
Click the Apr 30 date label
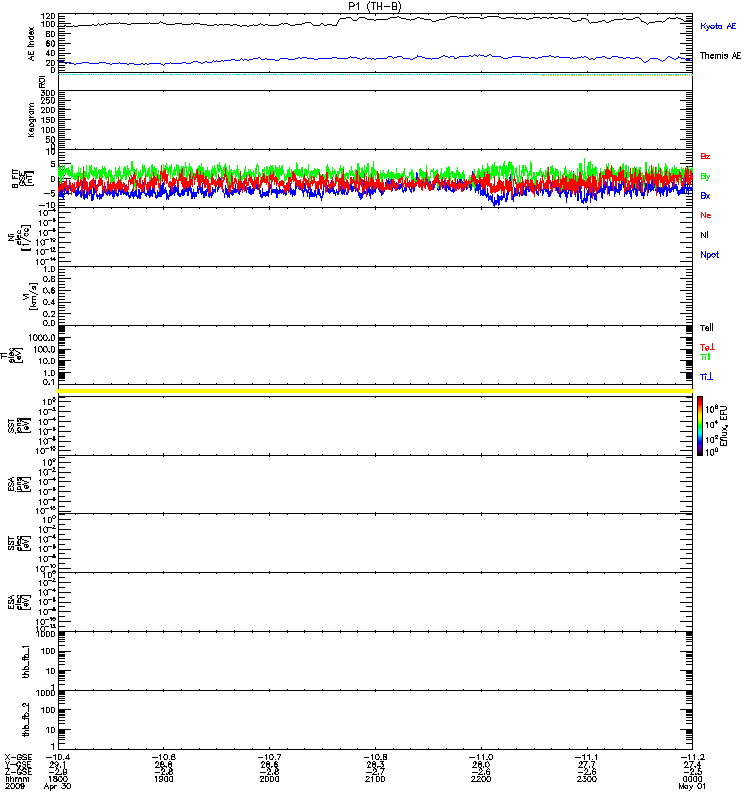pyautogui.click(x=58, y=786)
